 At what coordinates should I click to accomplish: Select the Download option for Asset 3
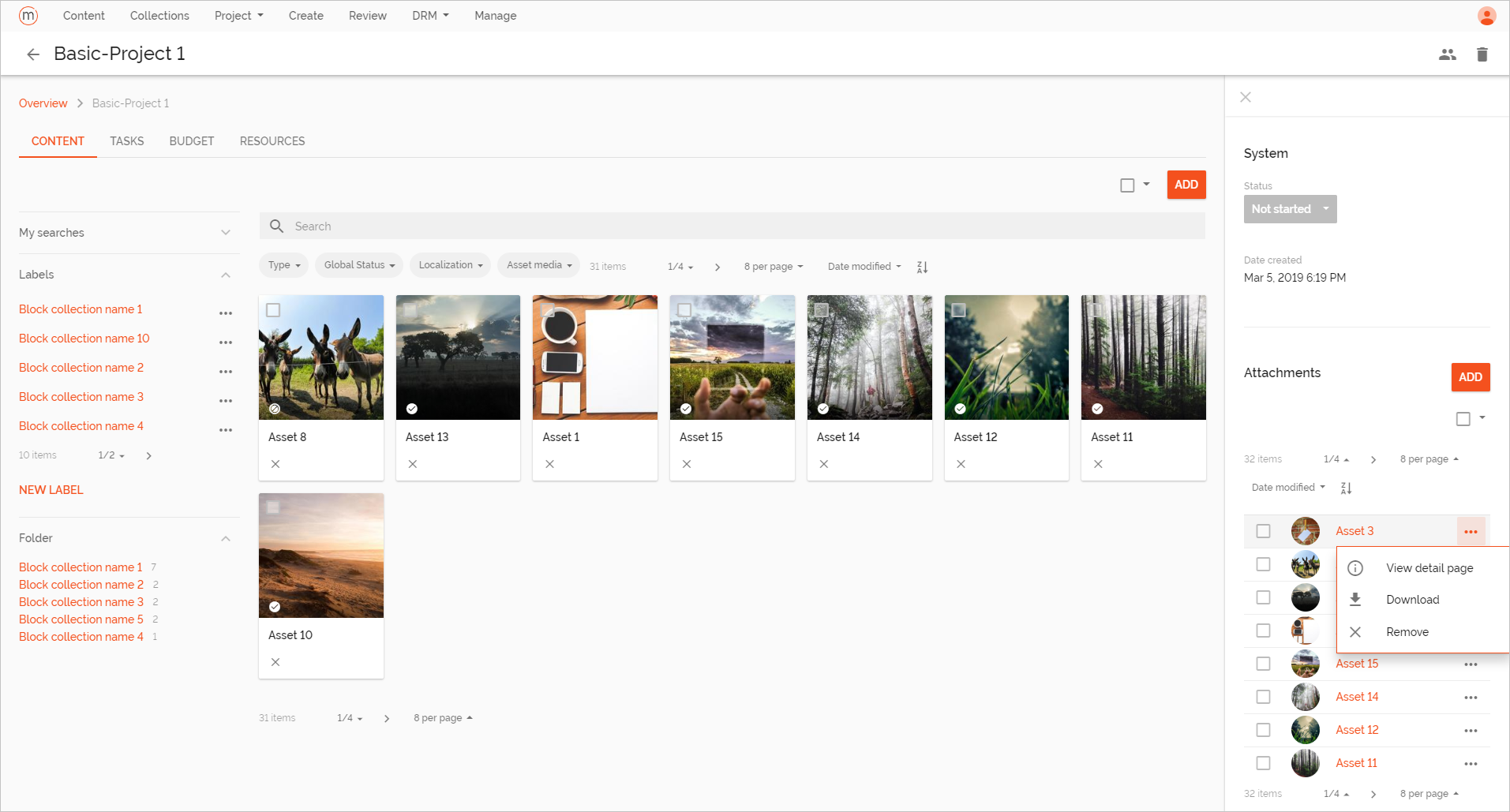click(x=1412, y=599)
